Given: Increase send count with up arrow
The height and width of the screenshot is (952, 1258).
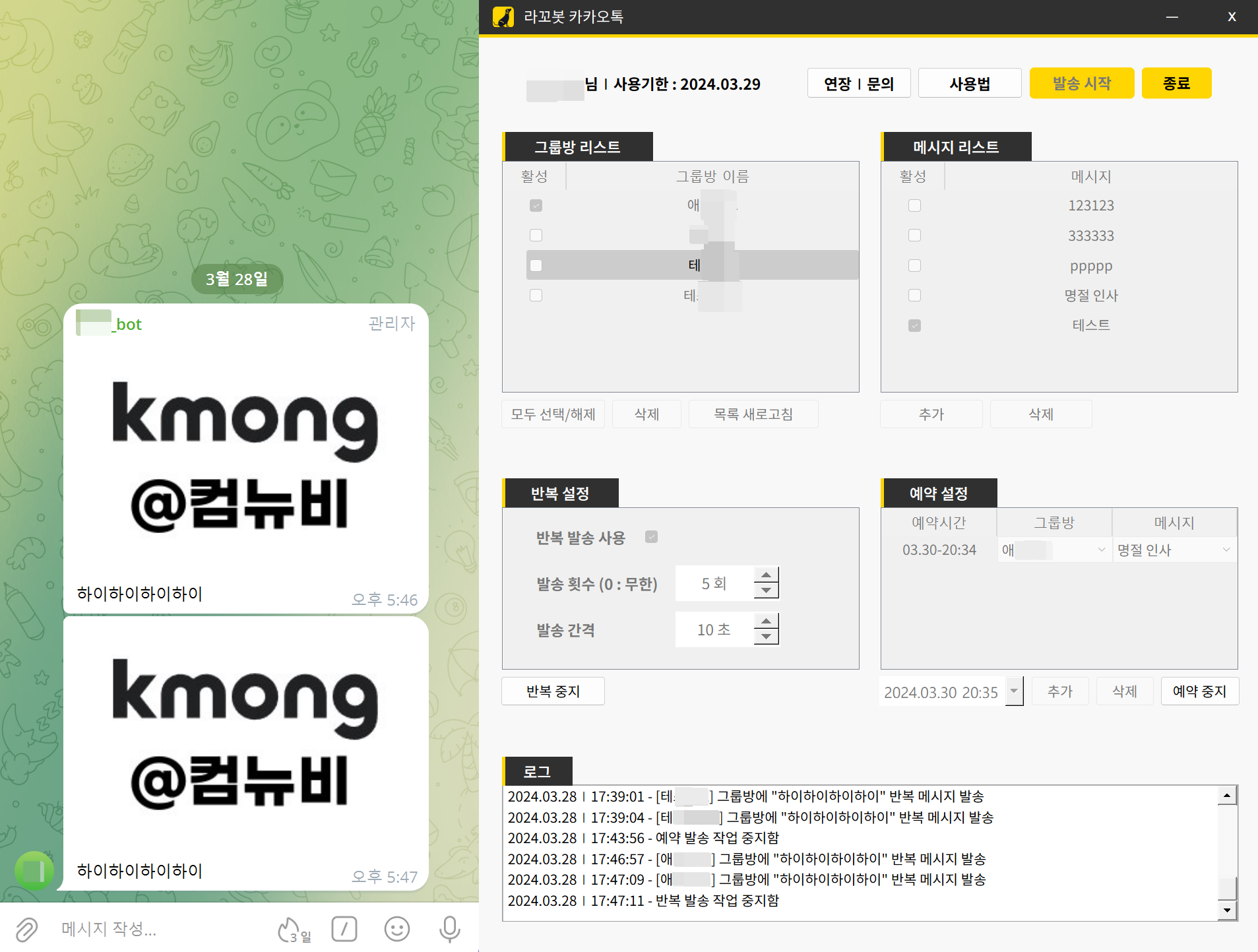Looking at the screenshot, I should click(765, 575).
